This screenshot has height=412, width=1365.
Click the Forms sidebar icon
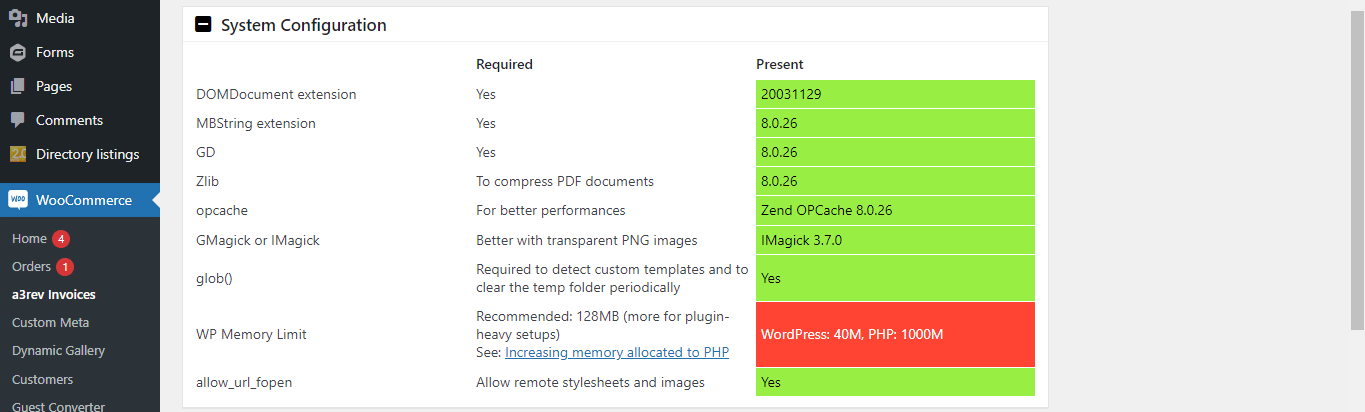18,52
